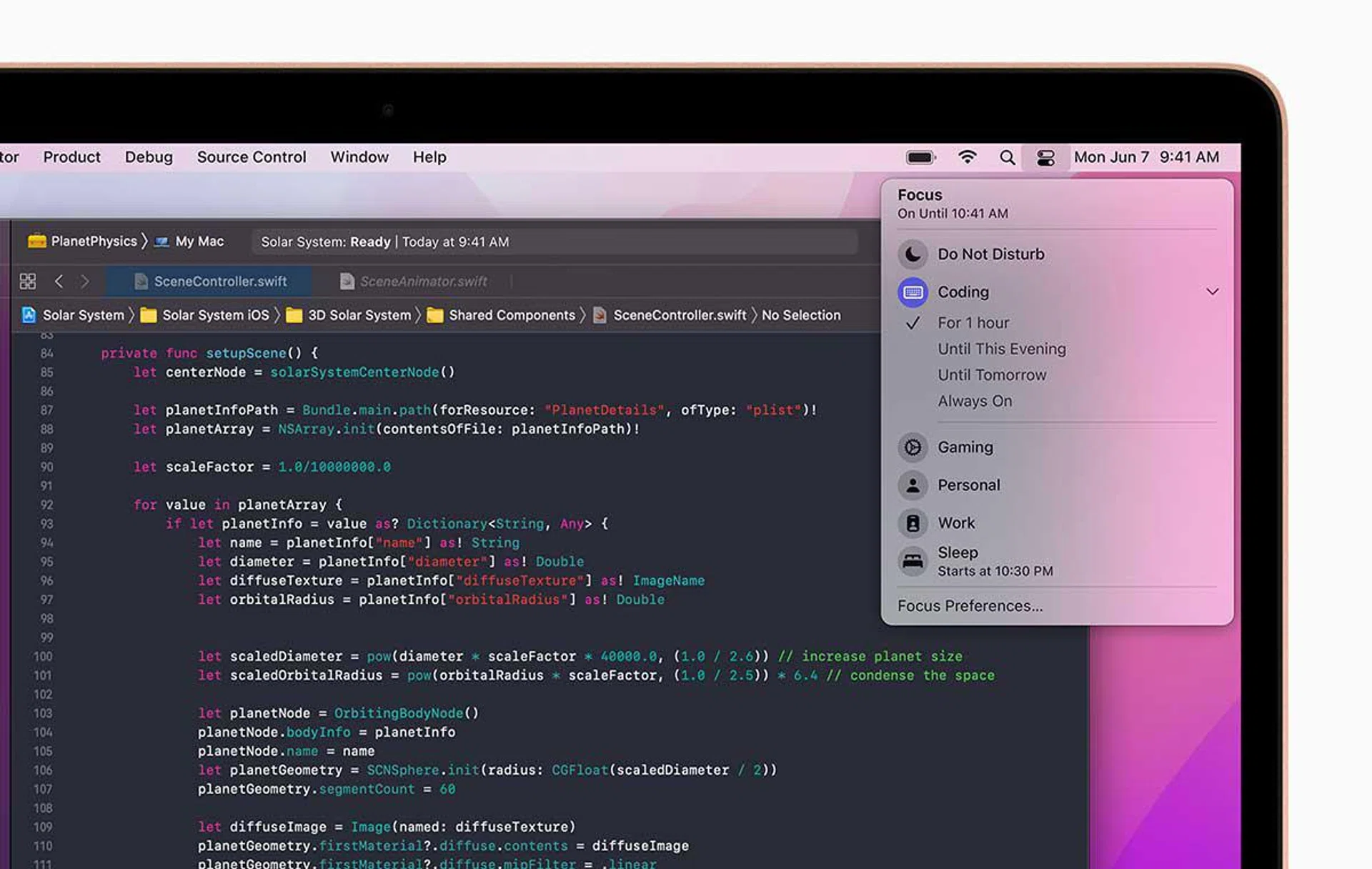Collapse Coding focus options chevron

[1212, 292]
